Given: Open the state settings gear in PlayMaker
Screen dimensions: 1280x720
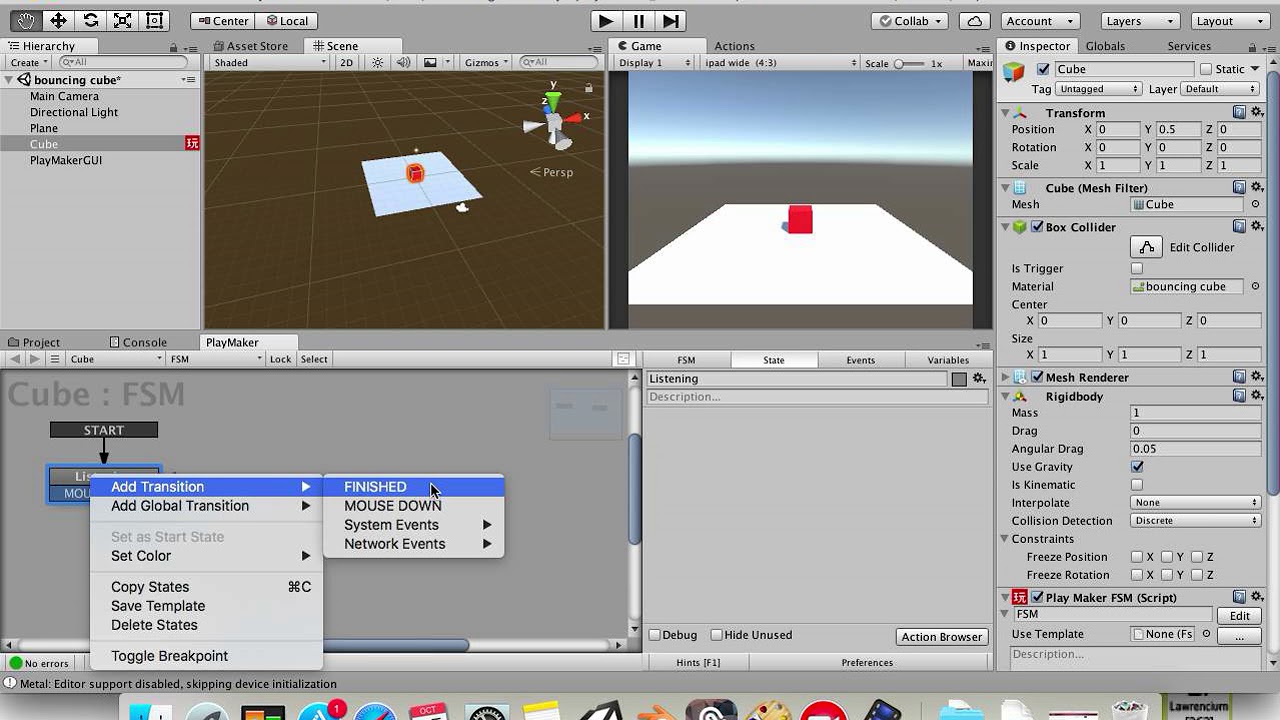Looking at the screenshot, I should (x=979, y=379).
